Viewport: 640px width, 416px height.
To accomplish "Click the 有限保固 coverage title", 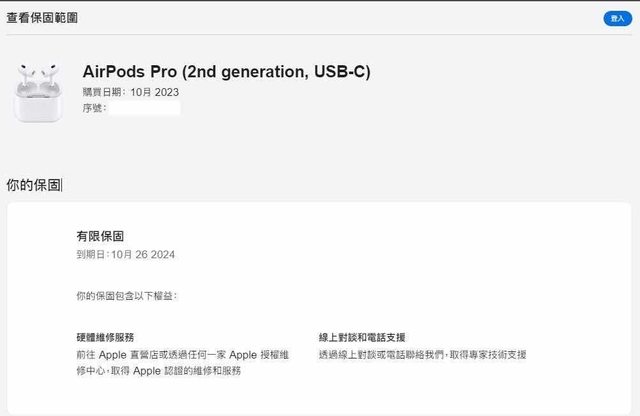I will point(100,237).
